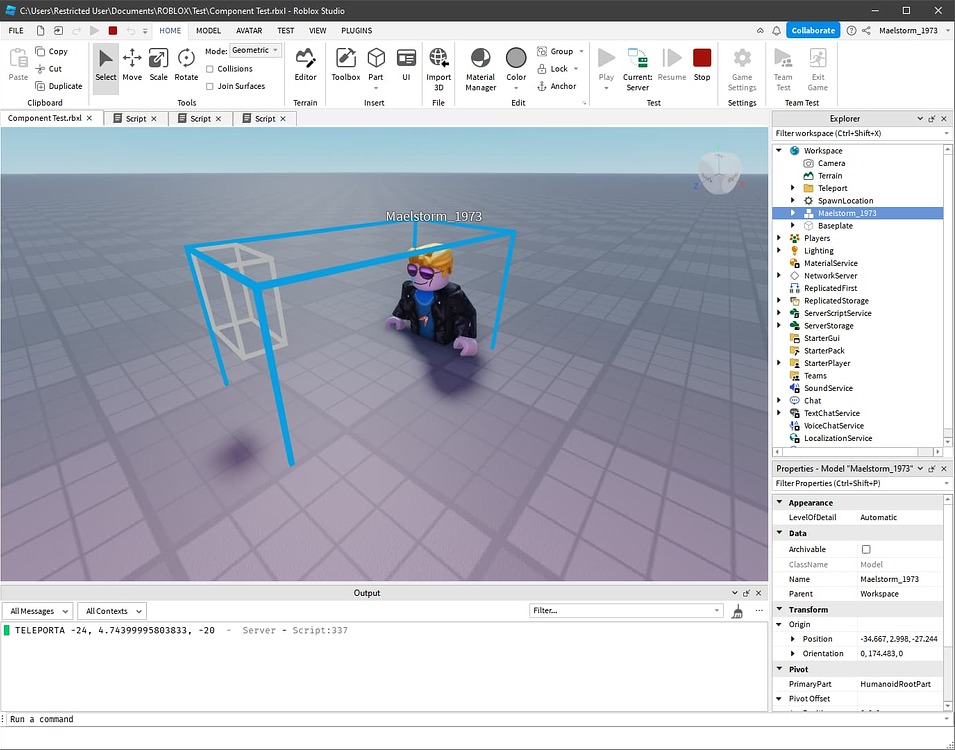Switch to the Model ribbon tab
This screenshot has height=750, width=955.
tap(207, 30)
